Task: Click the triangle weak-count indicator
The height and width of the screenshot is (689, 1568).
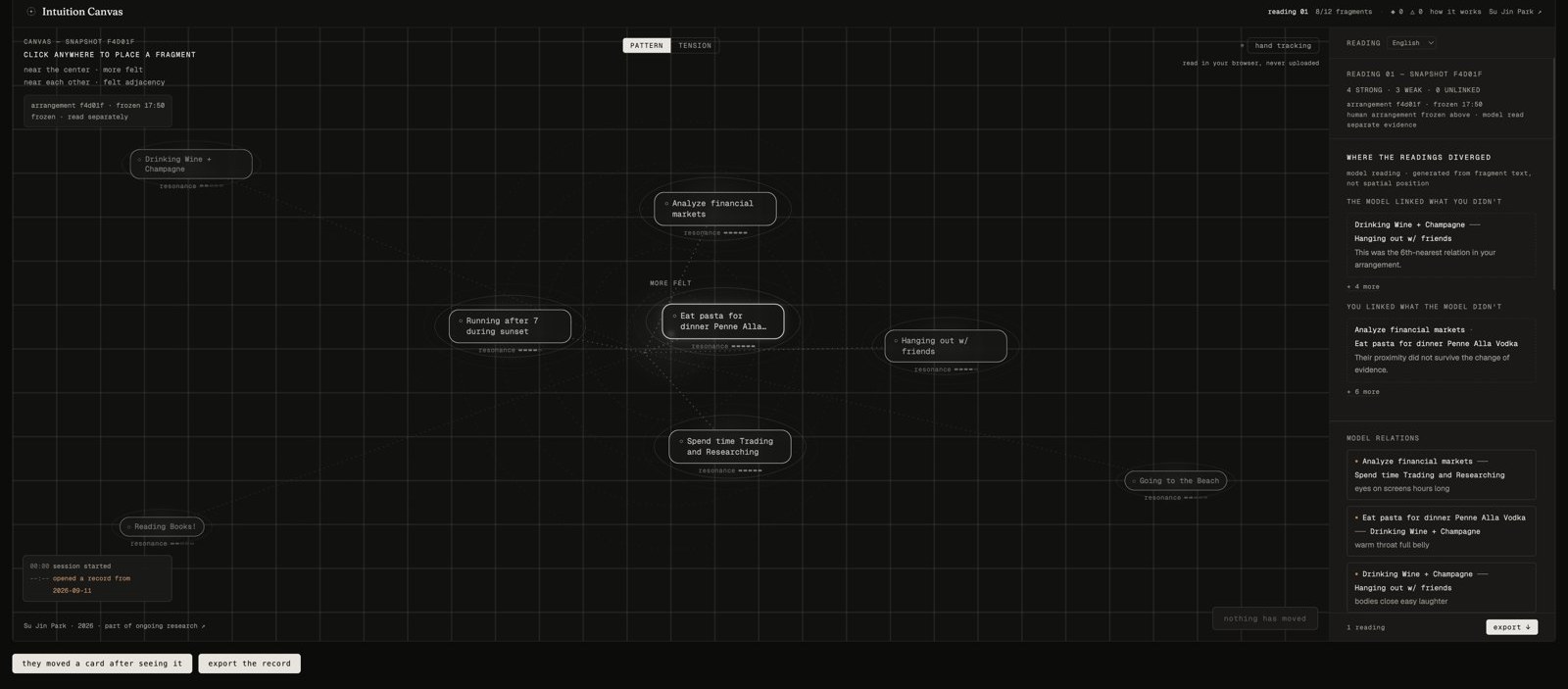Action: tap(1416, 12)
